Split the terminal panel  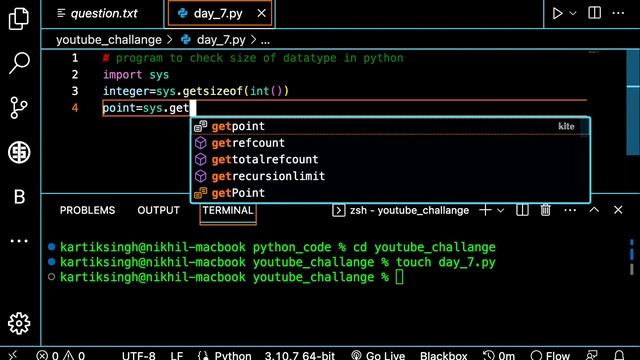tap(522, 210)
